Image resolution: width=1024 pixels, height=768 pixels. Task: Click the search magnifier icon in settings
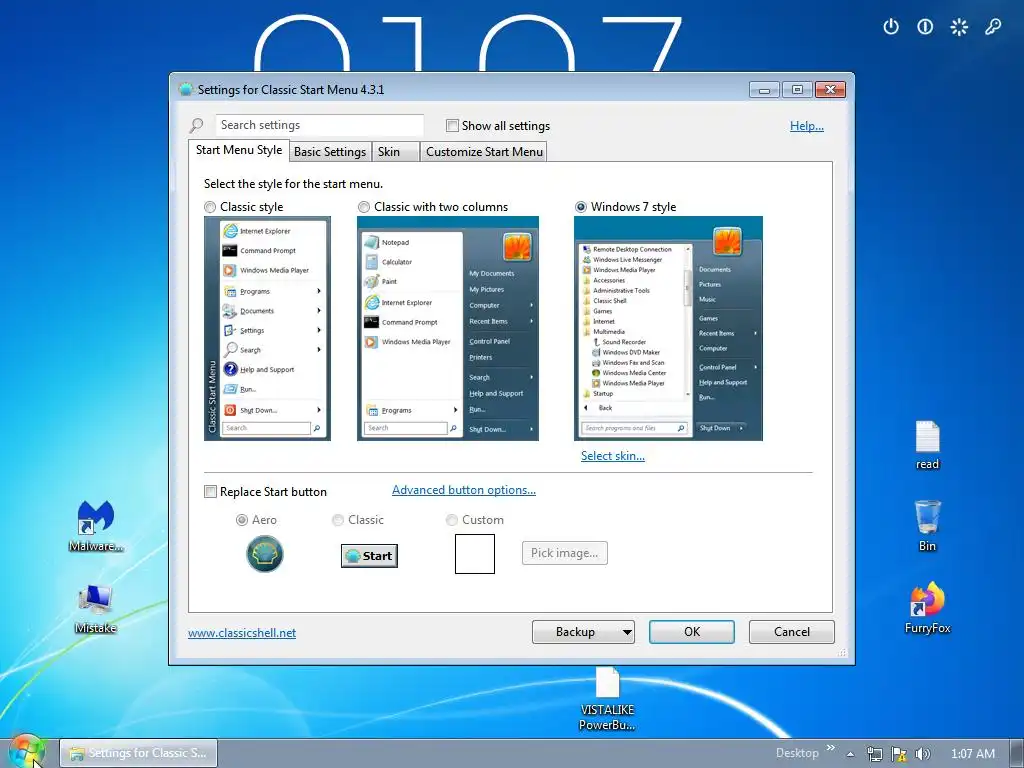pyautogui.click(x=196, y=125)
